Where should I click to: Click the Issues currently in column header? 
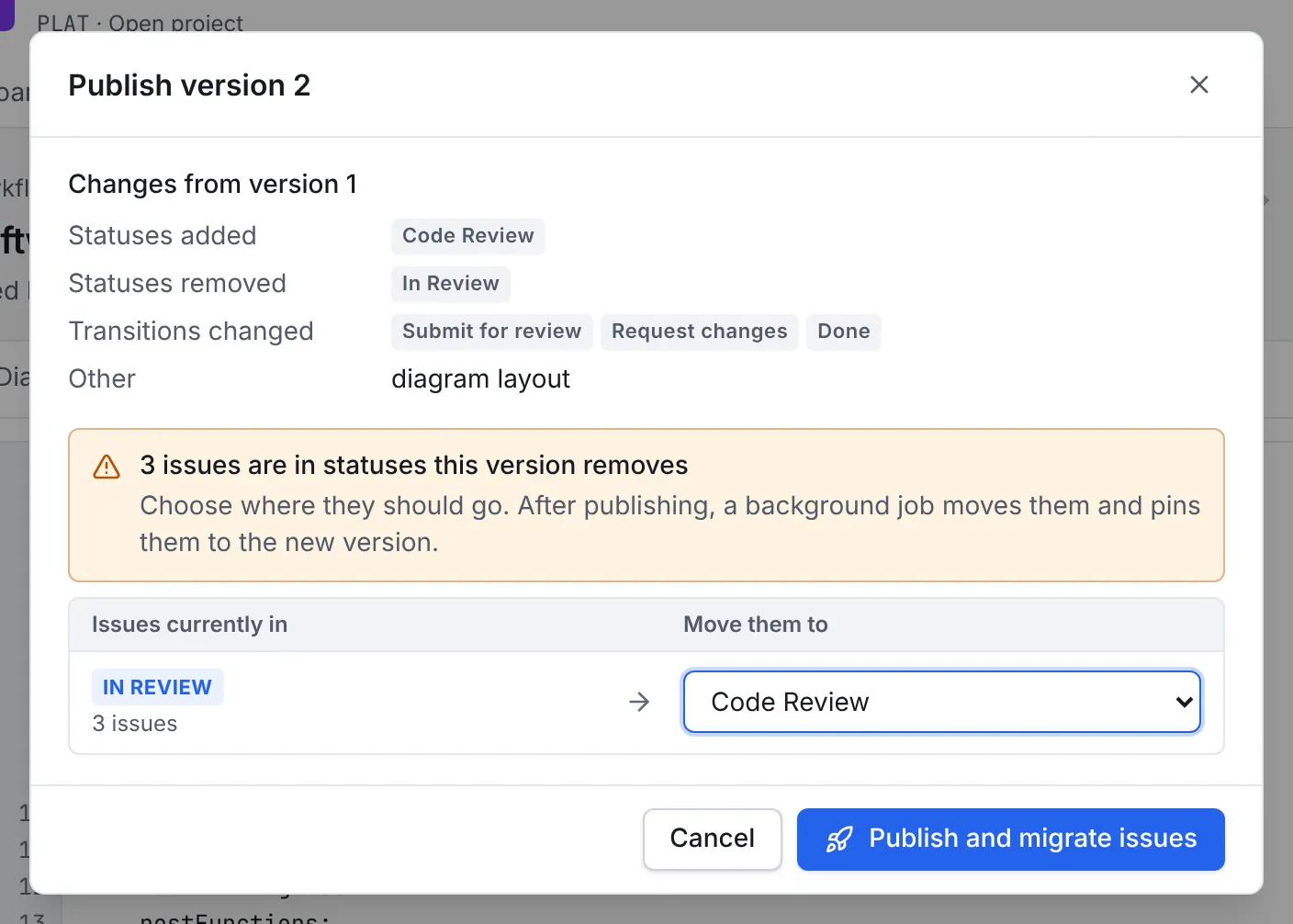point(189,625)
